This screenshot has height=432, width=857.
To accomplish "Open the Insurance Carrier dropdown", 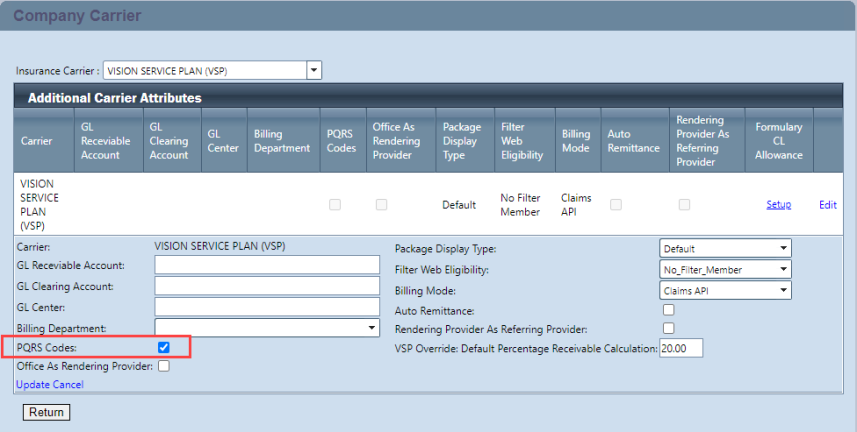I will (x=212, y=71).
